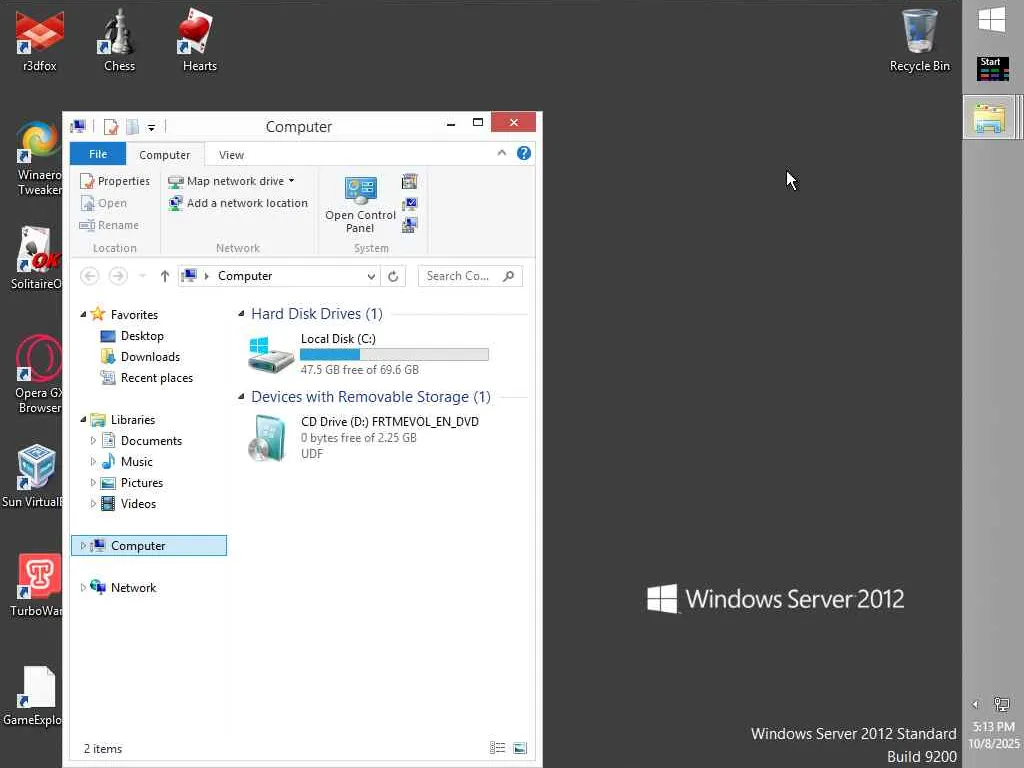
Task: Click Open Control Panel in the ribbon
Action: click(x=360, y=206)
